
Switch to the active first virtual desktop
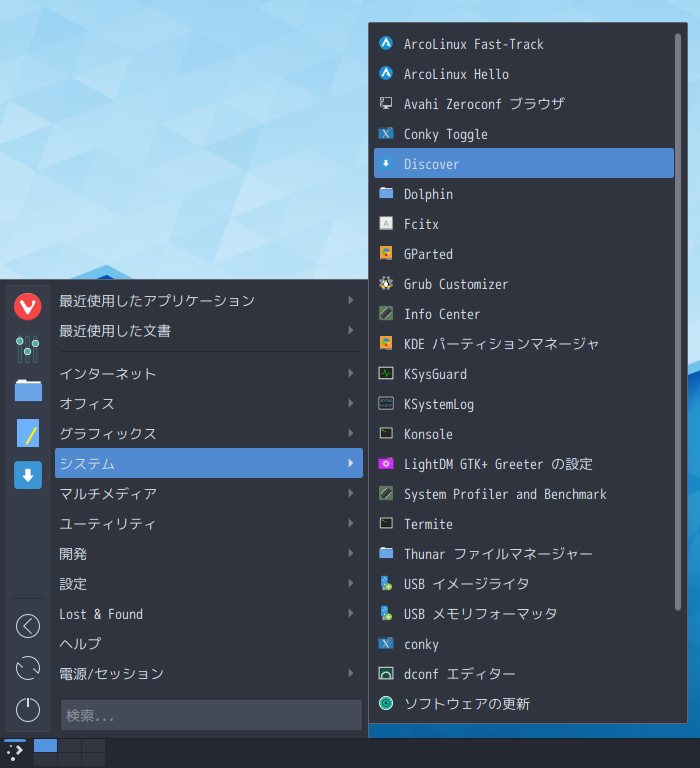(46, 745)
